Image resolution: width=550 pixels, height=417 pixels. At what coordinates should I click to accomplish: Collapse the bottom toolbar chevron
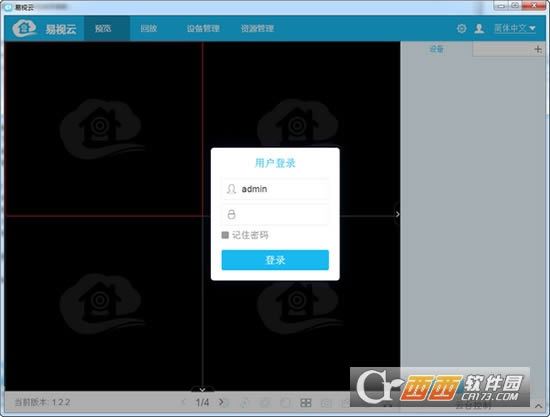(x=202, y=390)
